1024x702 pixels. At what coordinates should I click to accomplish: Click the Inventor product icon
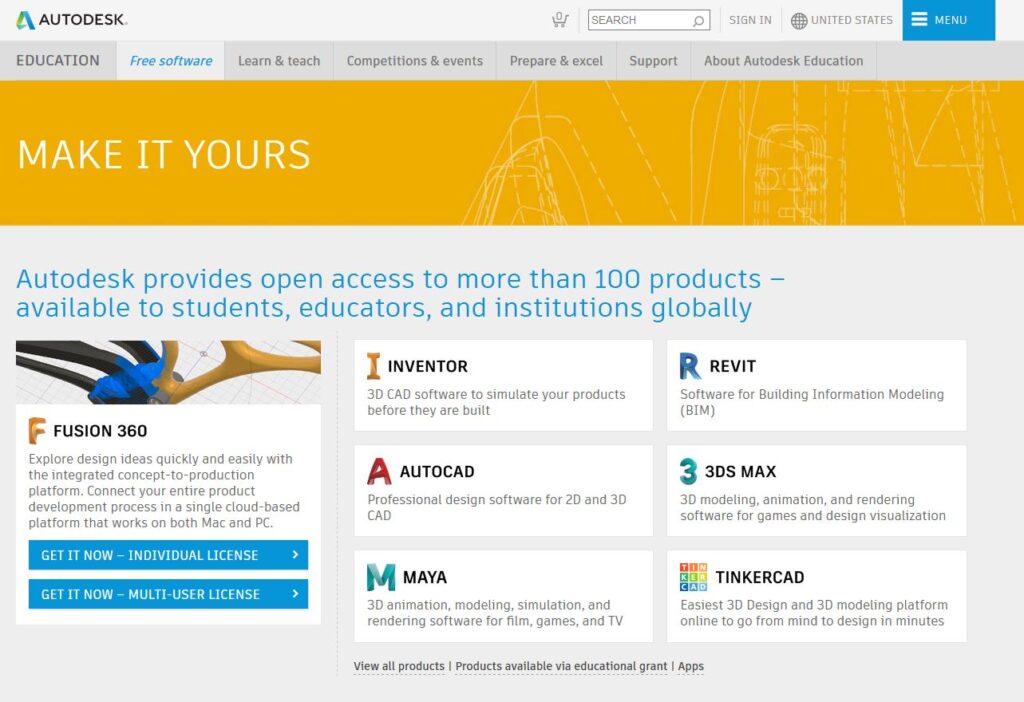(374, 366)
